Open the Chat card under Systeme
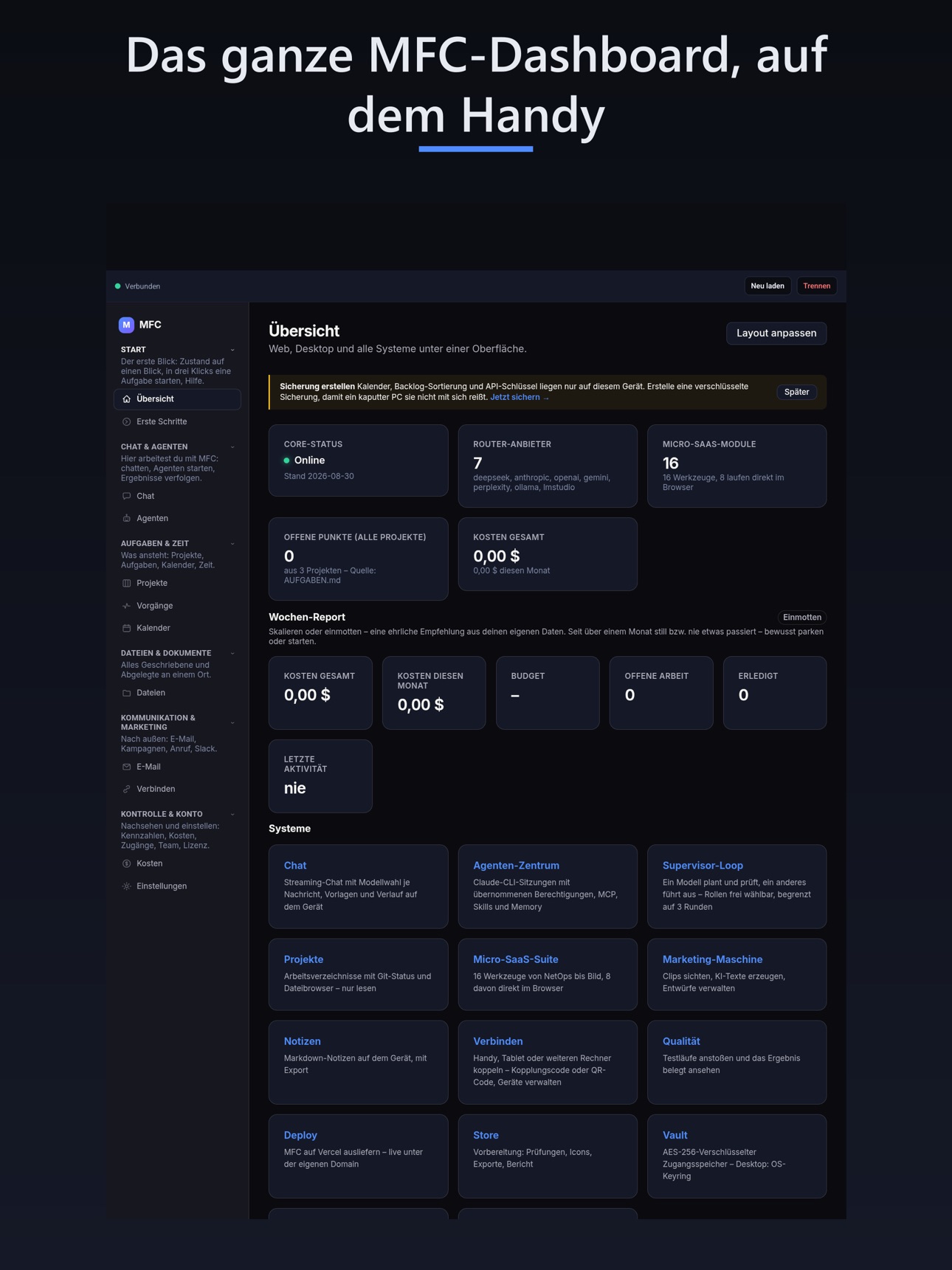Viewport: 952px width, 1270px height. point(358,886)
